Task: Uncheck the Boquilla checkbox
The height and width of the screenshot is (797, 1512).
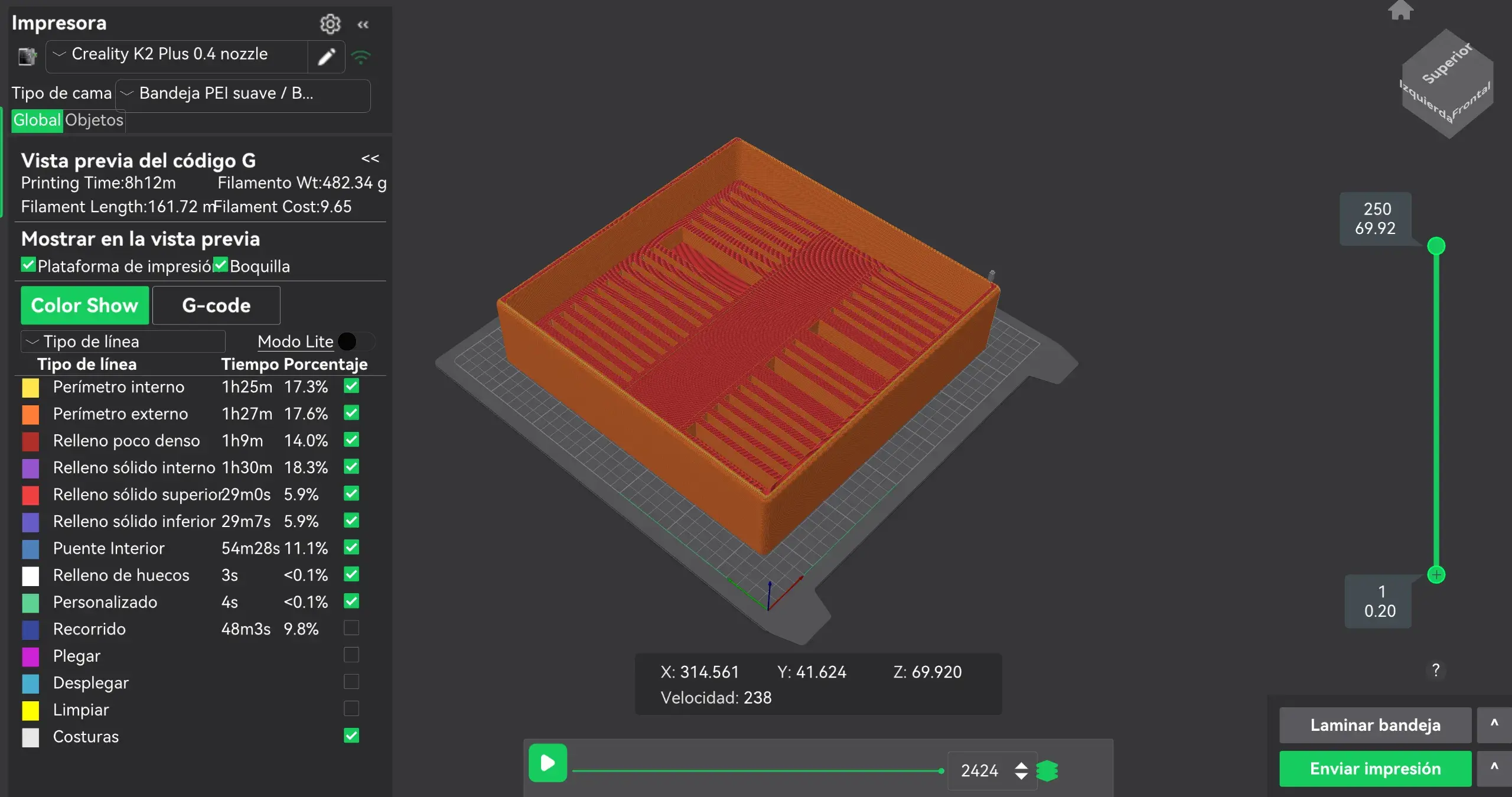Action: click(220, 265)
